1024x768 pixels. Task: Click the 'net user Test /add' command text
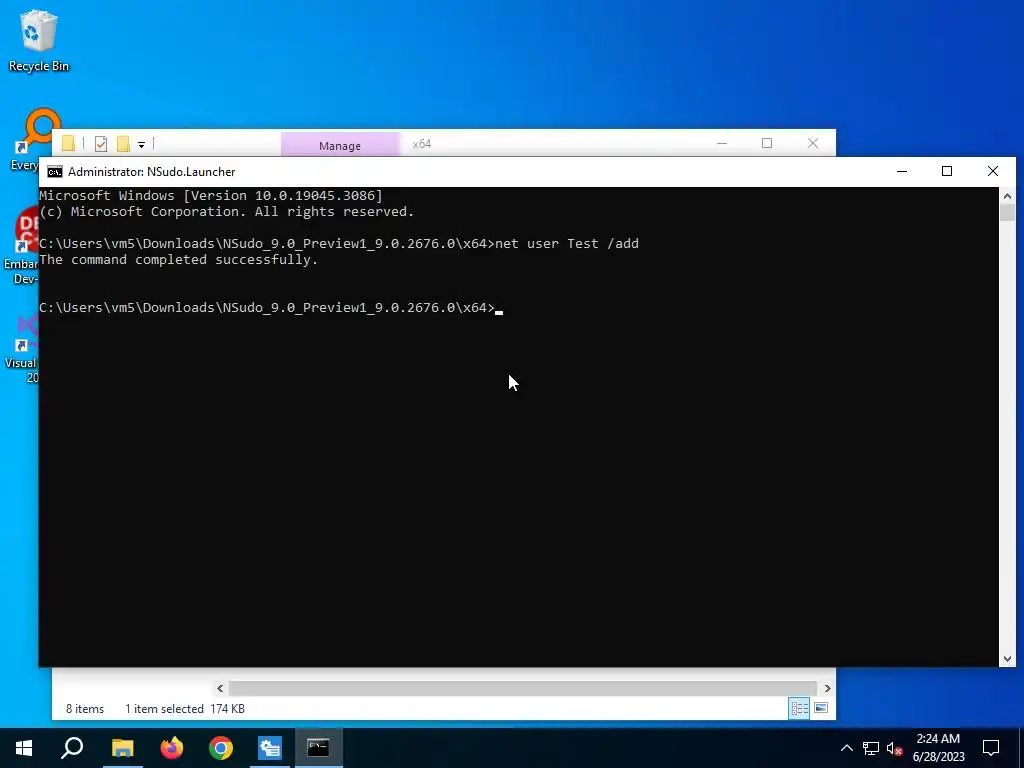coord(567,244)
